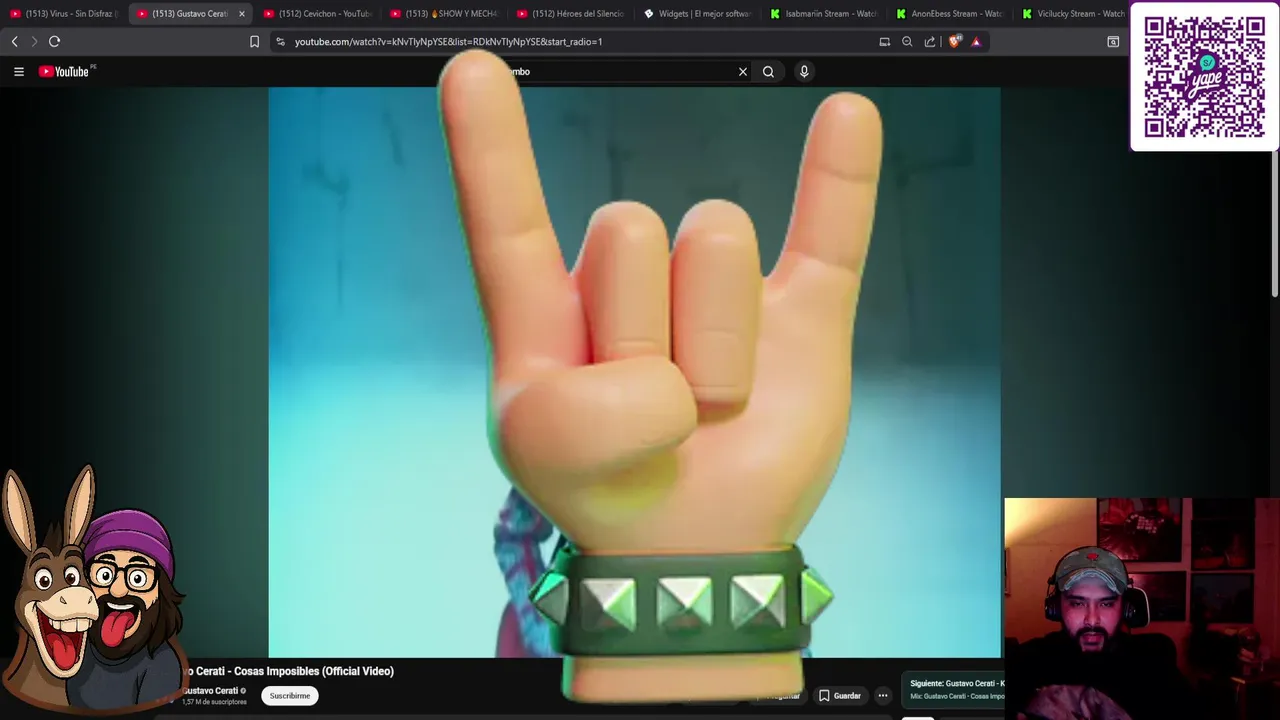The height and width of the screenshot is (720, 1280).
Task: Open the YouTube hamburger guide menu
Action: 19,71
